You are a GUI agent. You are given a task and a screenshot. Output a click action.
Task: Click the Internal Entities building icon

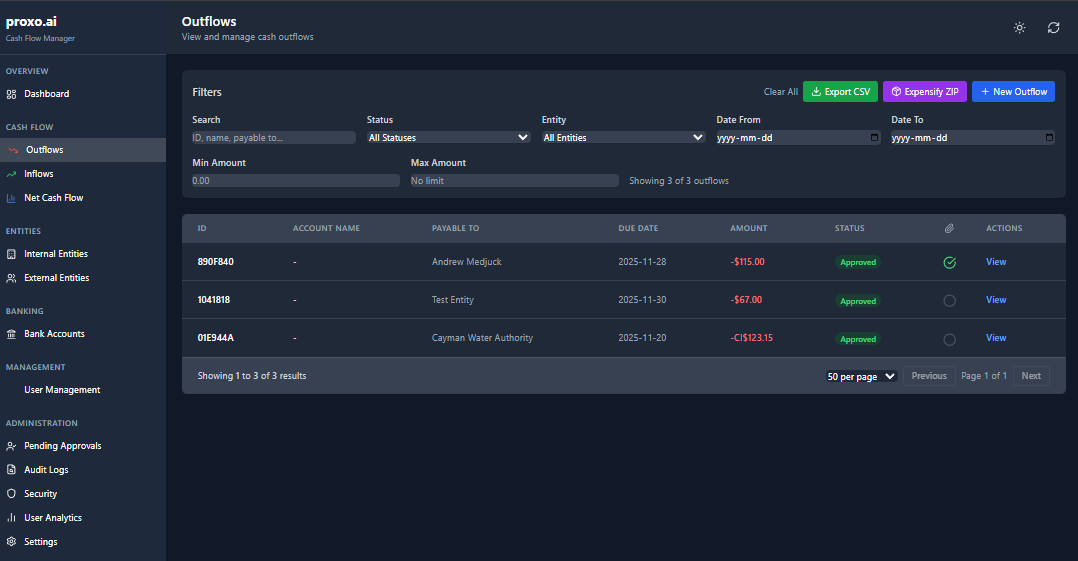point(11,254)
